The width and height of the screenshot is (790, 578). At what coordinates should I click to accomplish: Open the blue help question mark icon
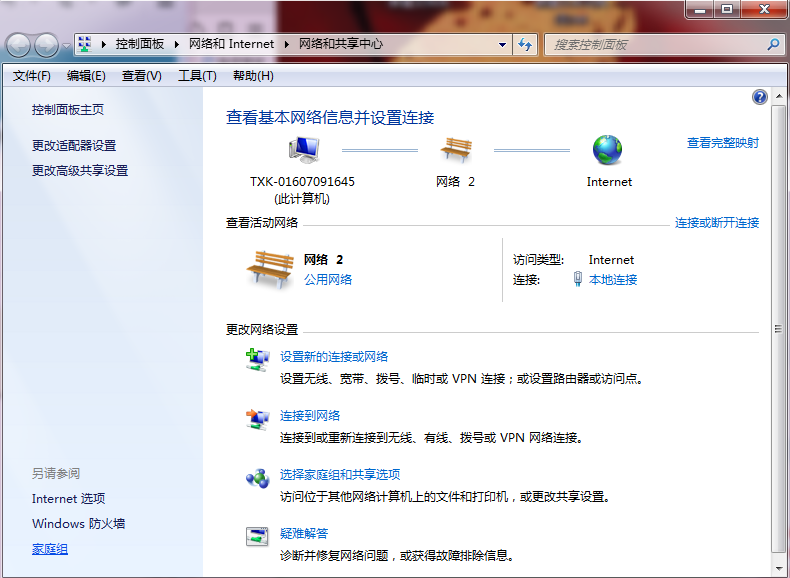pos(760,97)
